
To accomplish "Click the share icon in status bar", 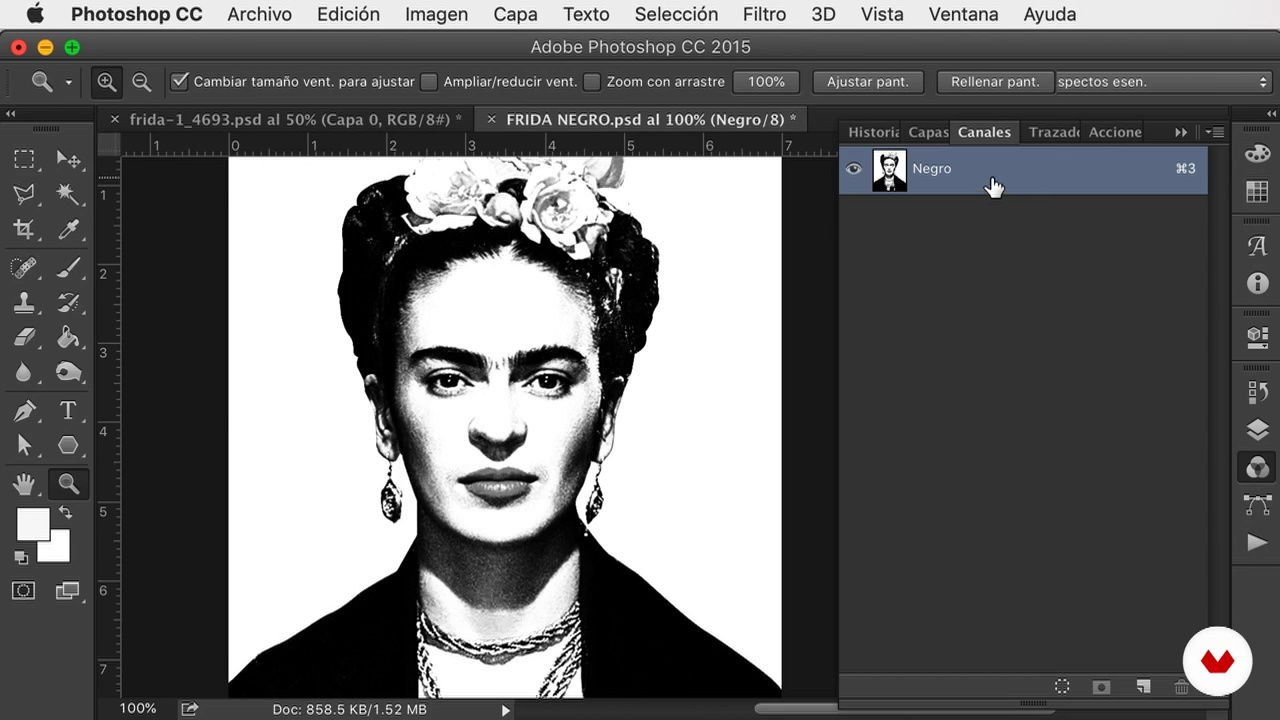I will [x=189, y=709].
